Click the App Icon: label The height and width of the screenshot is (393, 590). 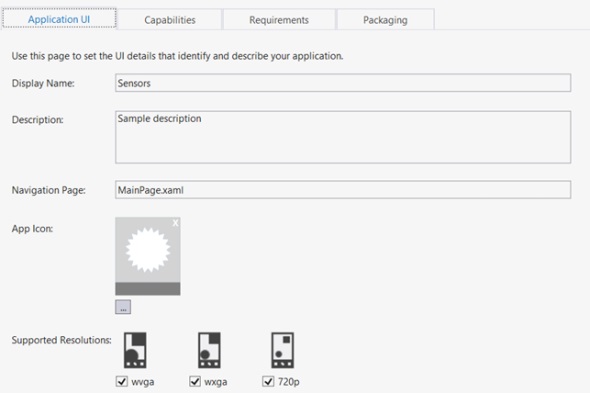pyautogui.click(x=32, y=228)
